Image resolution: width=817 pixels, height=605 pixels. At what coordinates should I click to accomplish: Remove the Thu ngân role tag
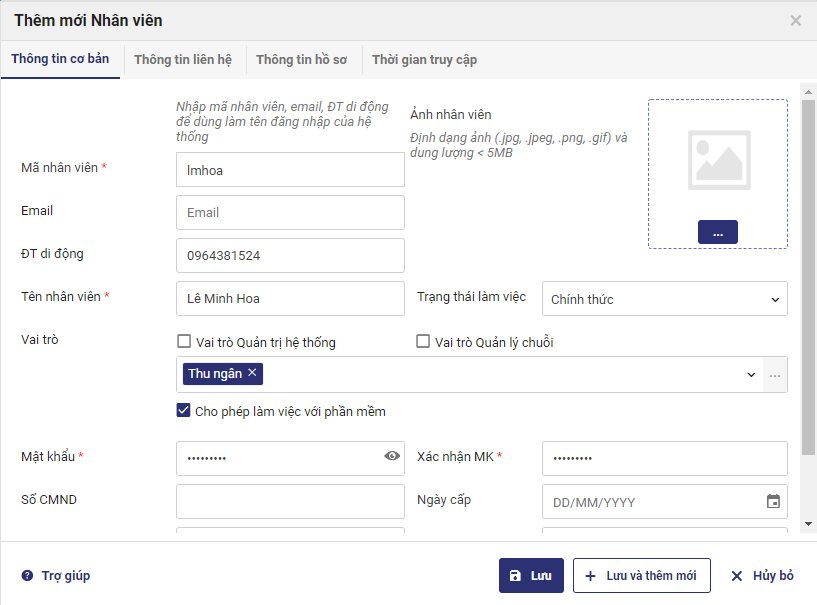[x=253, y=373]
